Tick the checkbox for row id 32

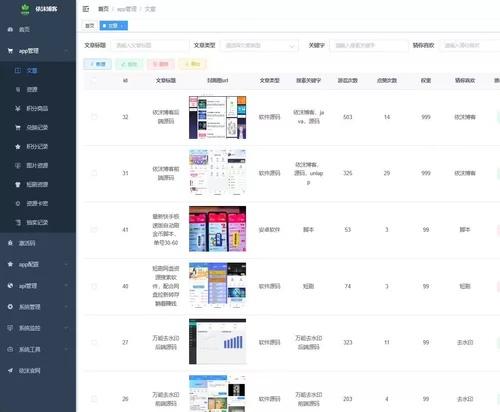click(x=94, y=117)
